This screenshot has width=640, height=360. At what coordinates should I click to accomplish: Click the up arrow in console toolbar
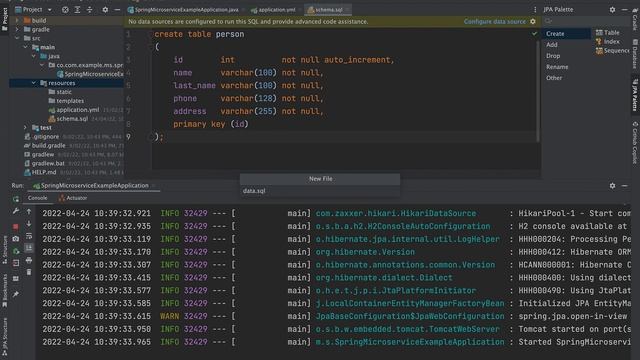pos(29,211)
